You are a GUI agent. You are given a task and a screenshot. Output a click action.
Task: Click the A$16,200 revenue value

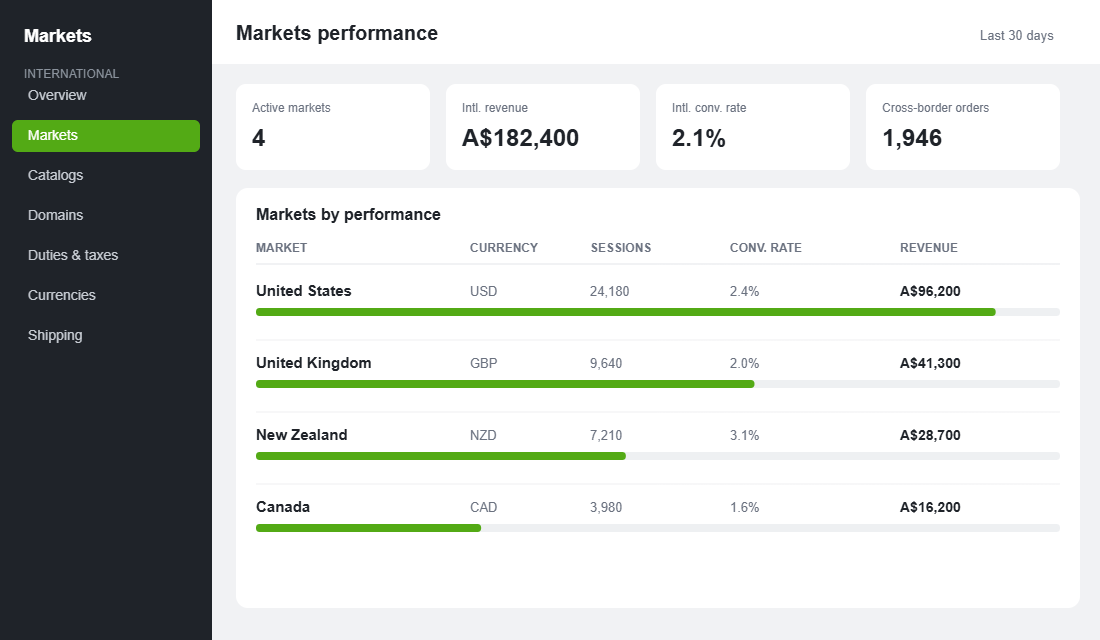point(930,507)
